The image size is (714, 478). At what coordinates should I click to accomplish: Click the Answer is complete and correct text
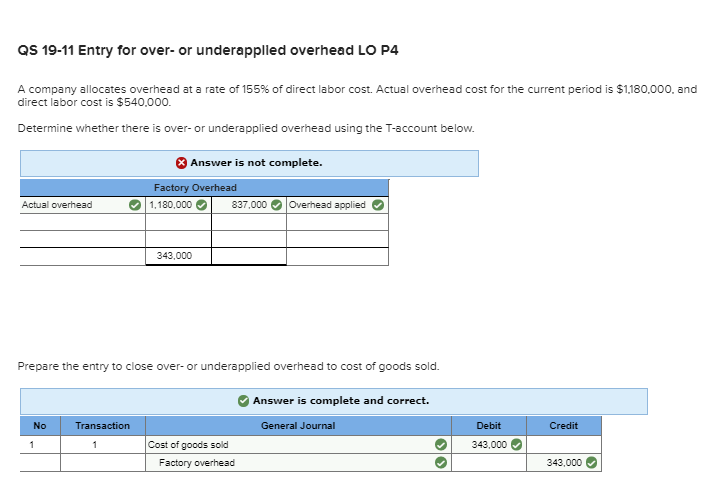(x=341, y=401)
